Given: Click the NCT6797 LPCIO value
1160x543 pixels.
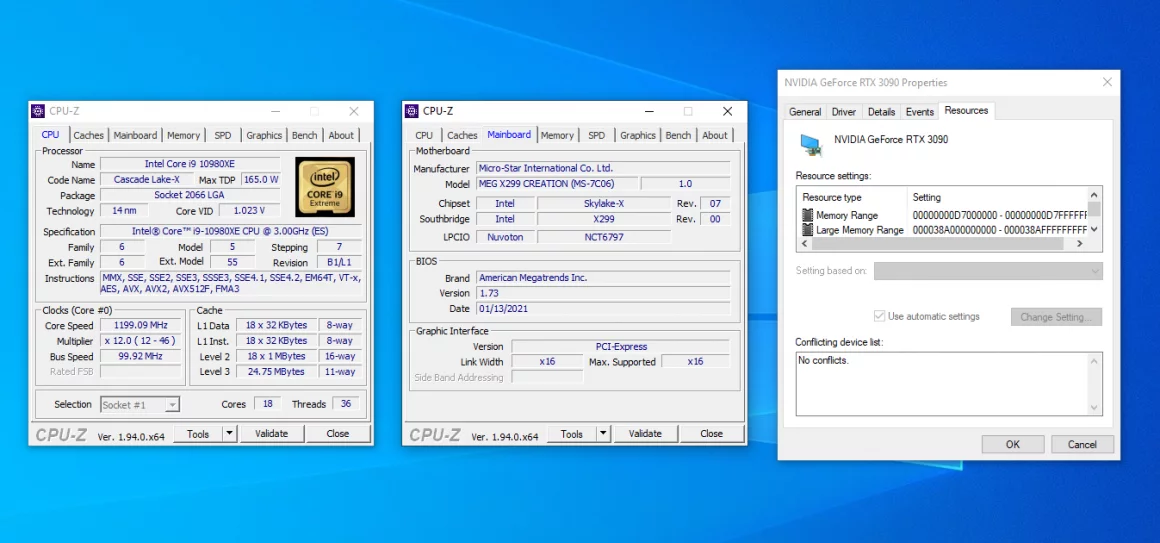Looking at the screenshot, I should [604, 237].
